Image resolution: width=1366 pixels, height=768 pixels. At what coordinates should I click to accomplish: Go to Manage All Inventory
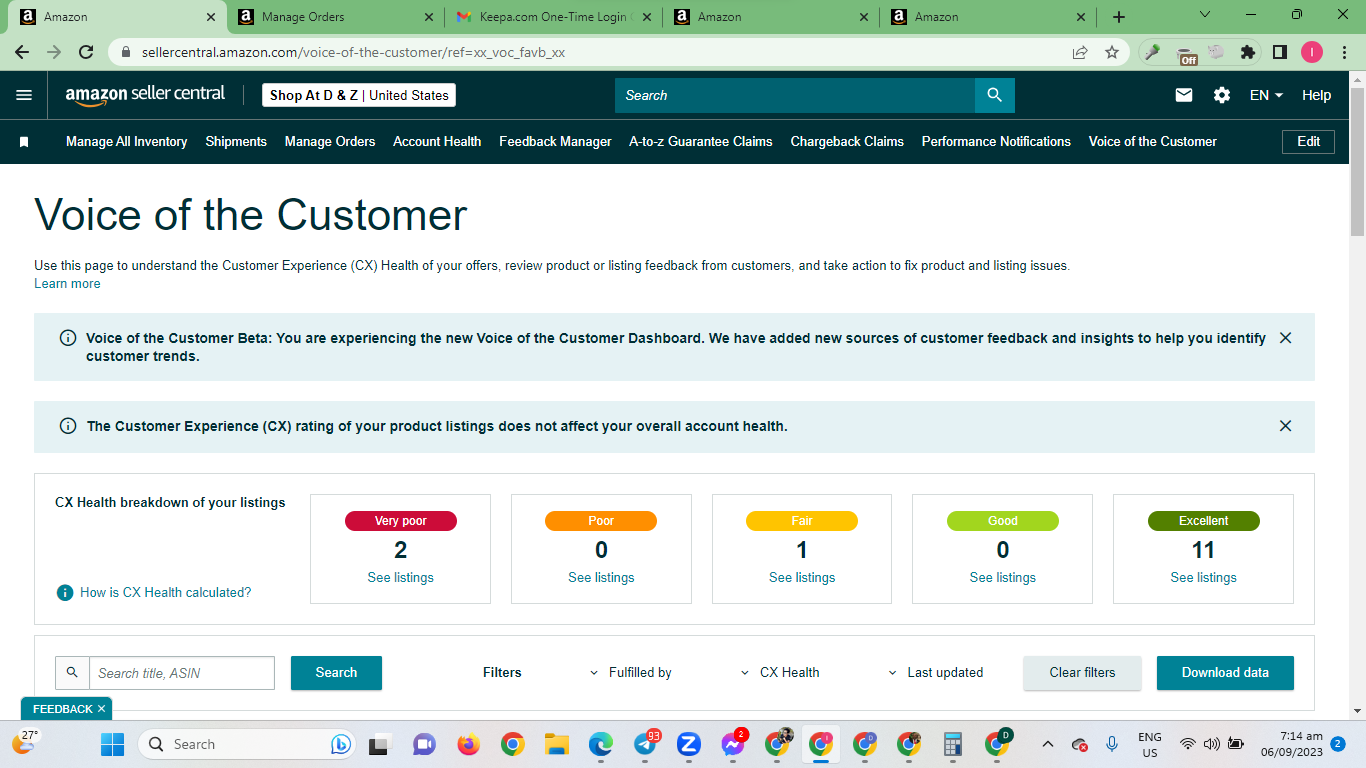(x=127, y=142)
